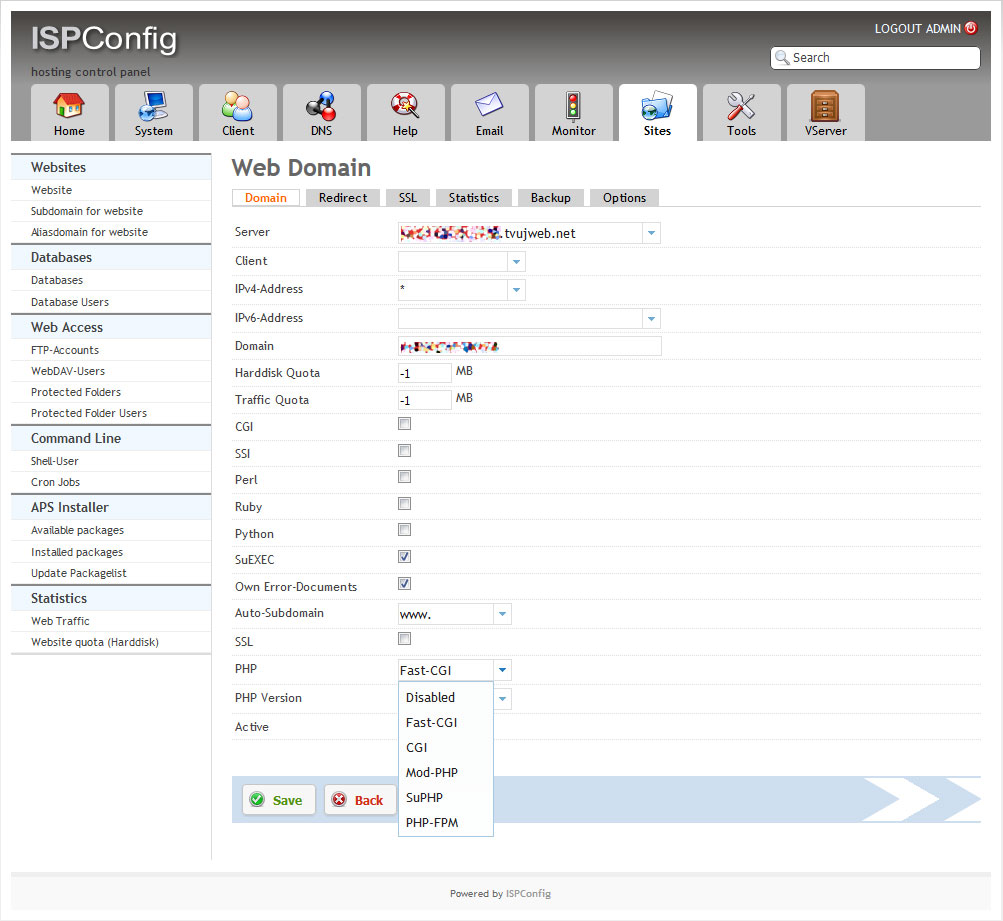The image size is (1003, 921).
Task: Go to the Client module icon
Action: click(238, 105)
